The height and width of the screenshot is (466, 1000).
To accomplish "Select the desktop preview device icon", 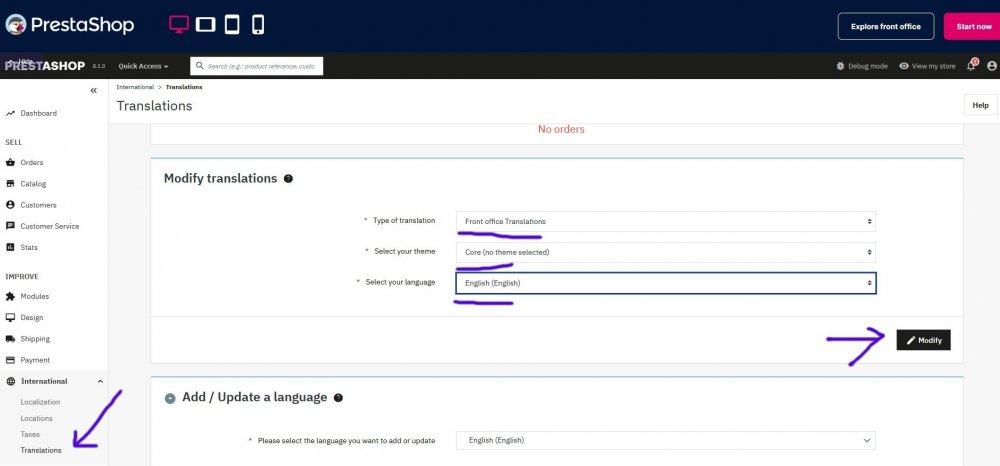I will 179,25.
